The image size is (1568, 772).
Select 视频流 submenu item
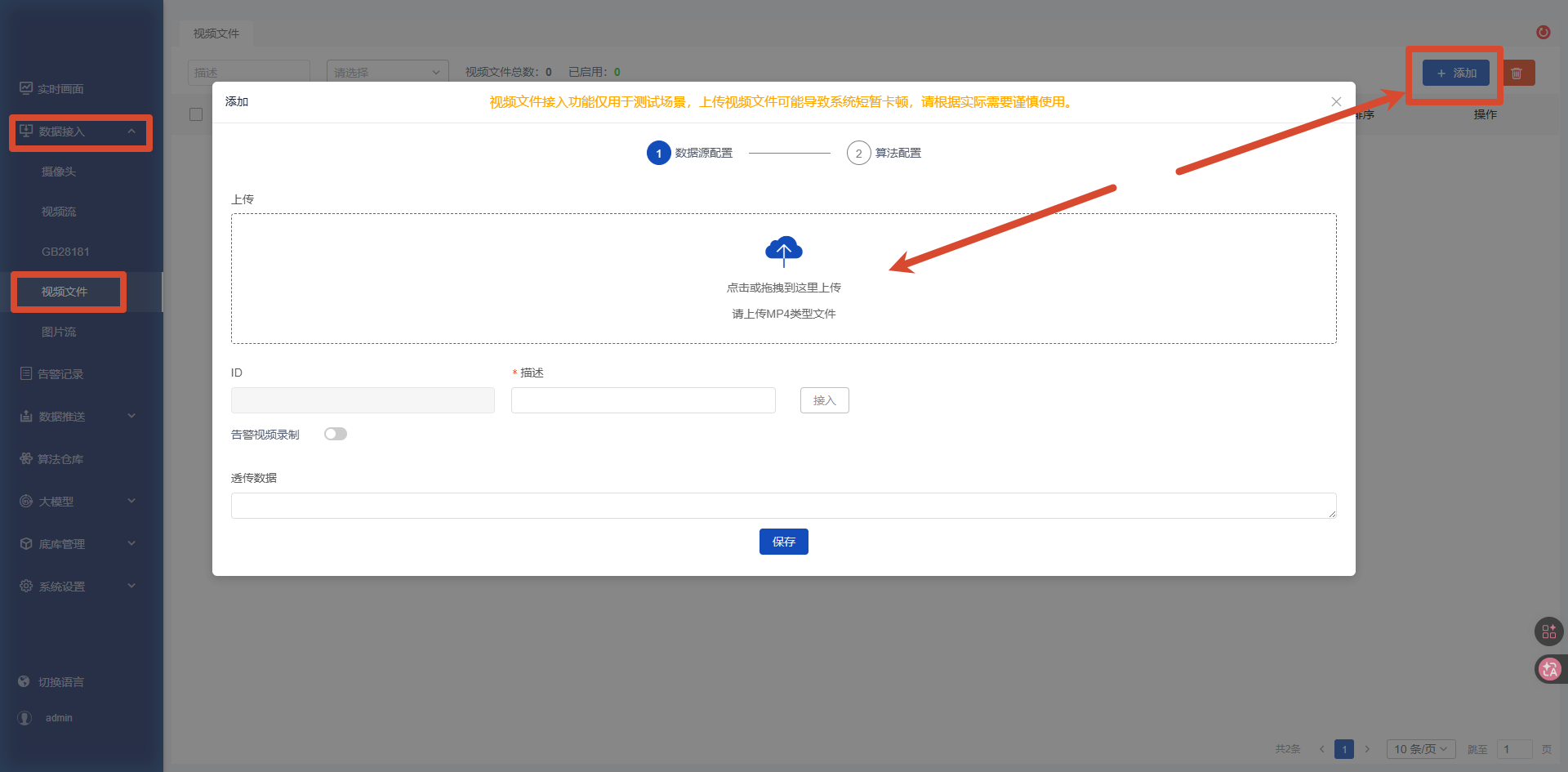click(59, 212)
